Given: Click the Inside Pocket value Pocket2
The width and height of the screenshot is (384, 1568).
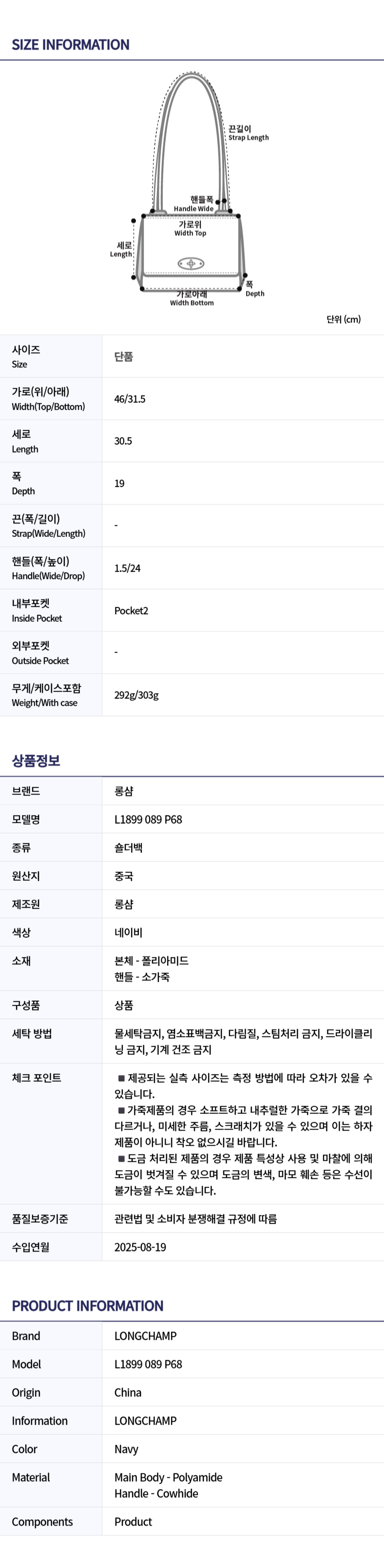Looking at the screenshot, I should (x=131, y=611).
